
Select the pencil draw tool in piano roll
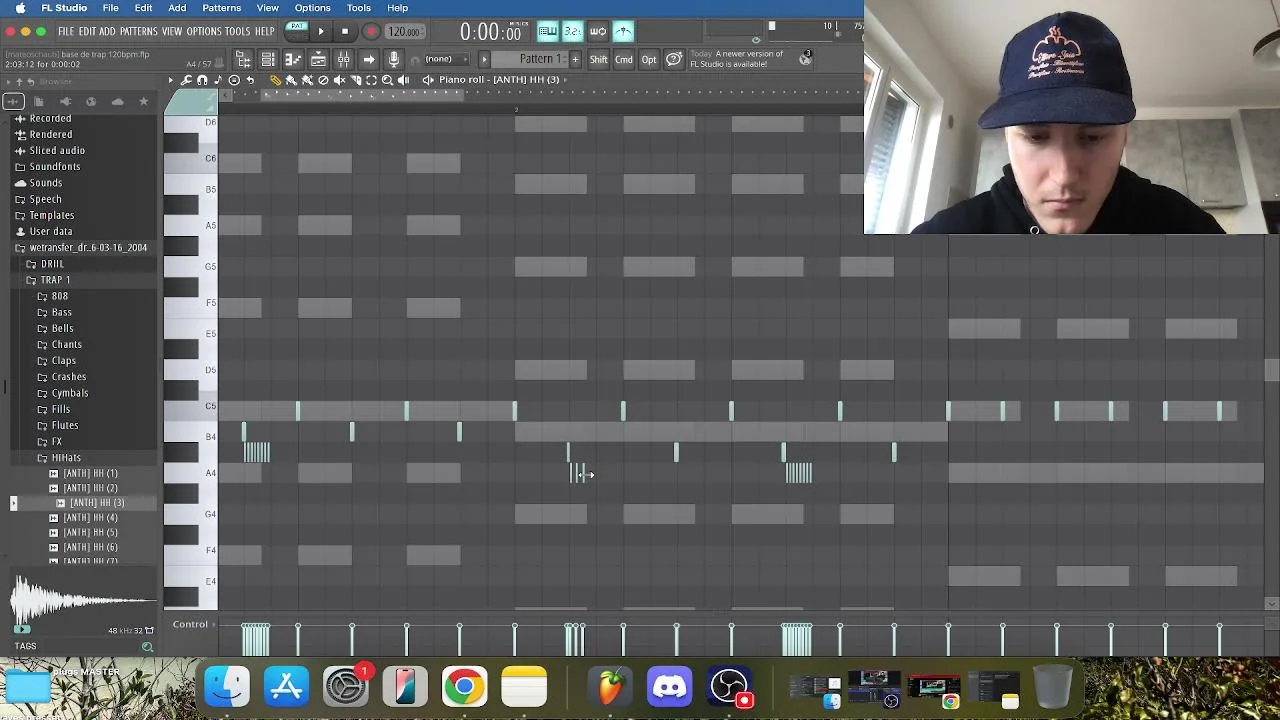click(x=275, y=80)
